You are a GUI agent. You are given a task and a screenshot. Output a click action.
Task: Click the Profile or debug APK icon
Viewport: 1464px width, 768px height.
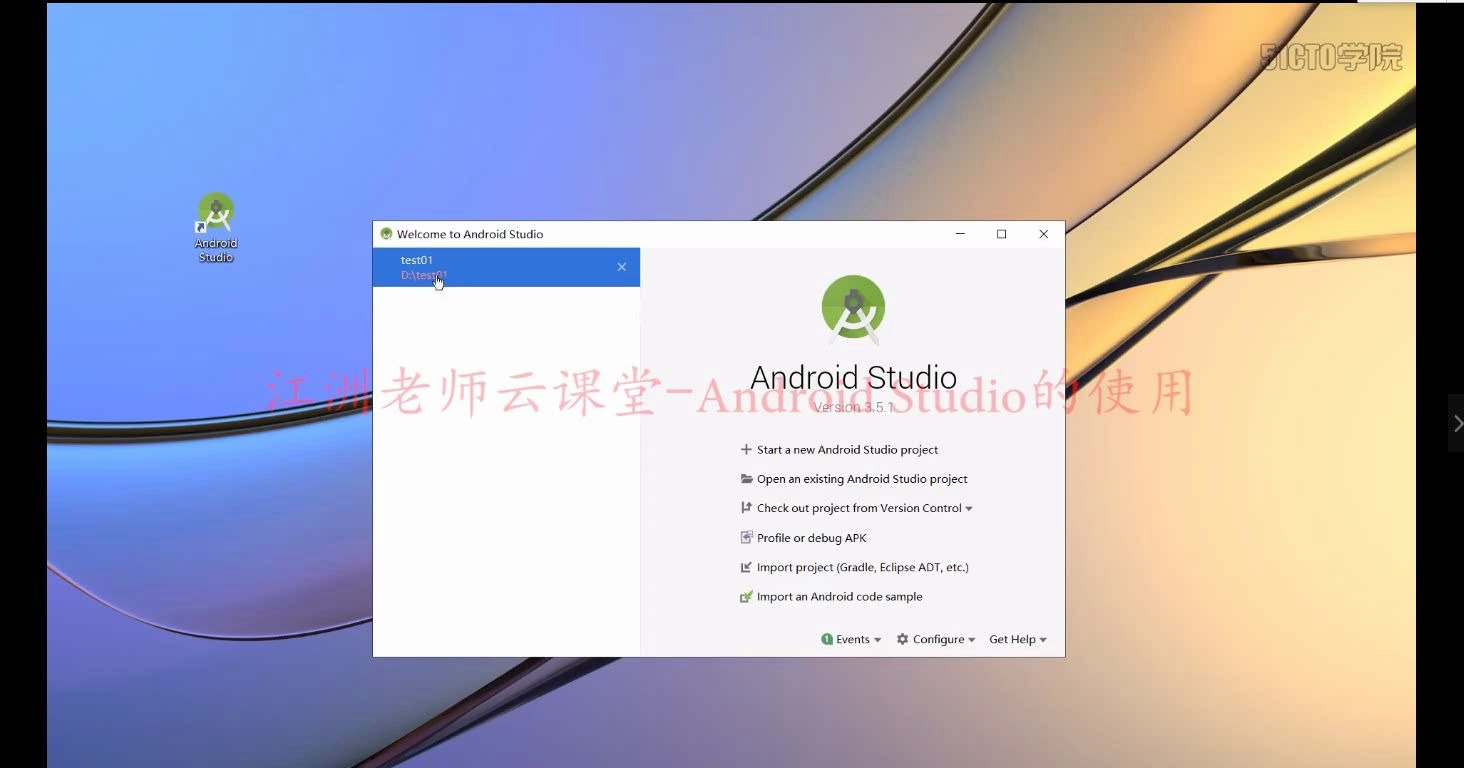tap(746, 538)
